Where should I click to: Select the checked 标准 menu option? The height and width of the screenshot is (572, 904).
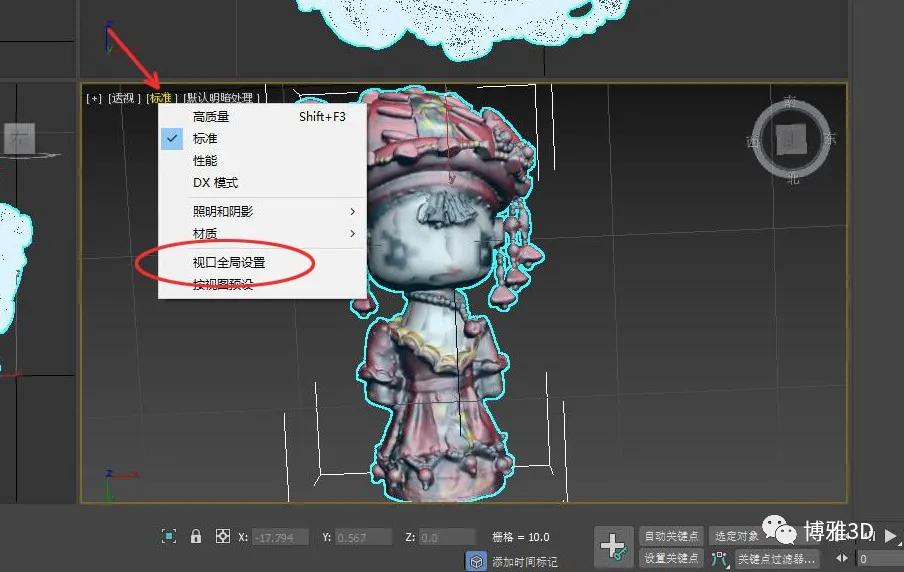pos(262,138)
